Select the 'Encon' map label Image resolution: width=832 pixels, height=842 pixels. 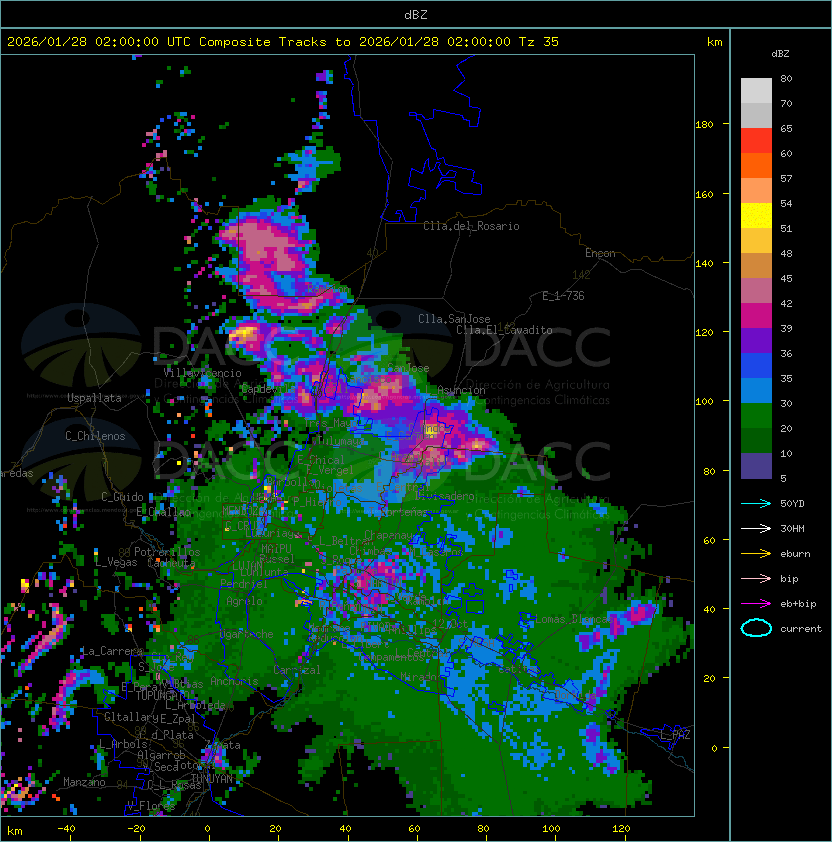600,253
